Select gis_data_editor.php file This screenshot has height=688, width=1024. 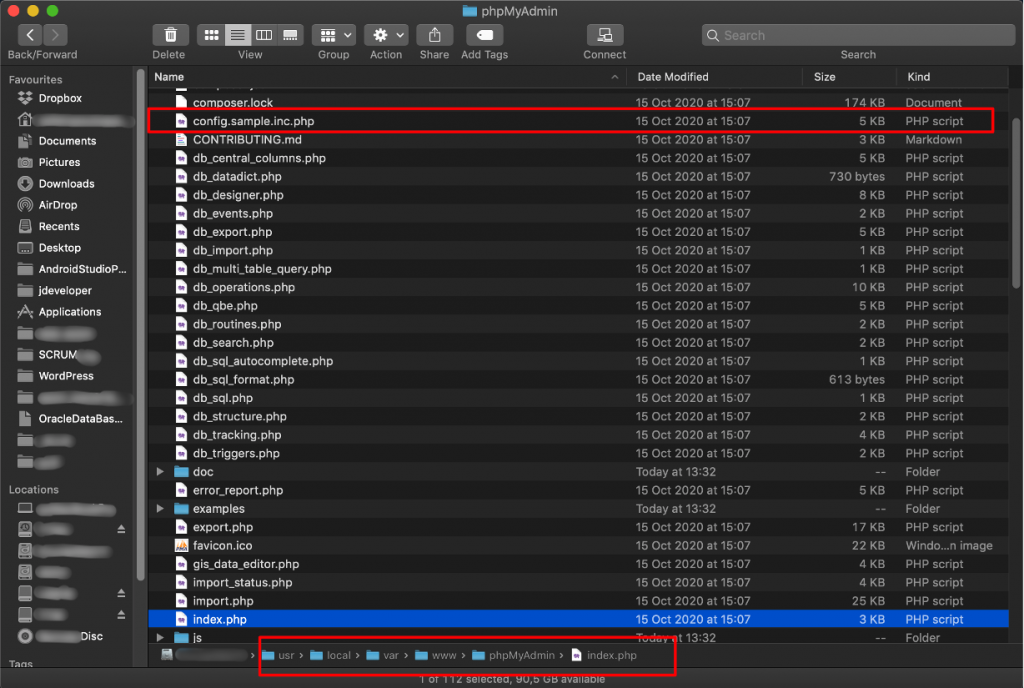coord(579,564)
